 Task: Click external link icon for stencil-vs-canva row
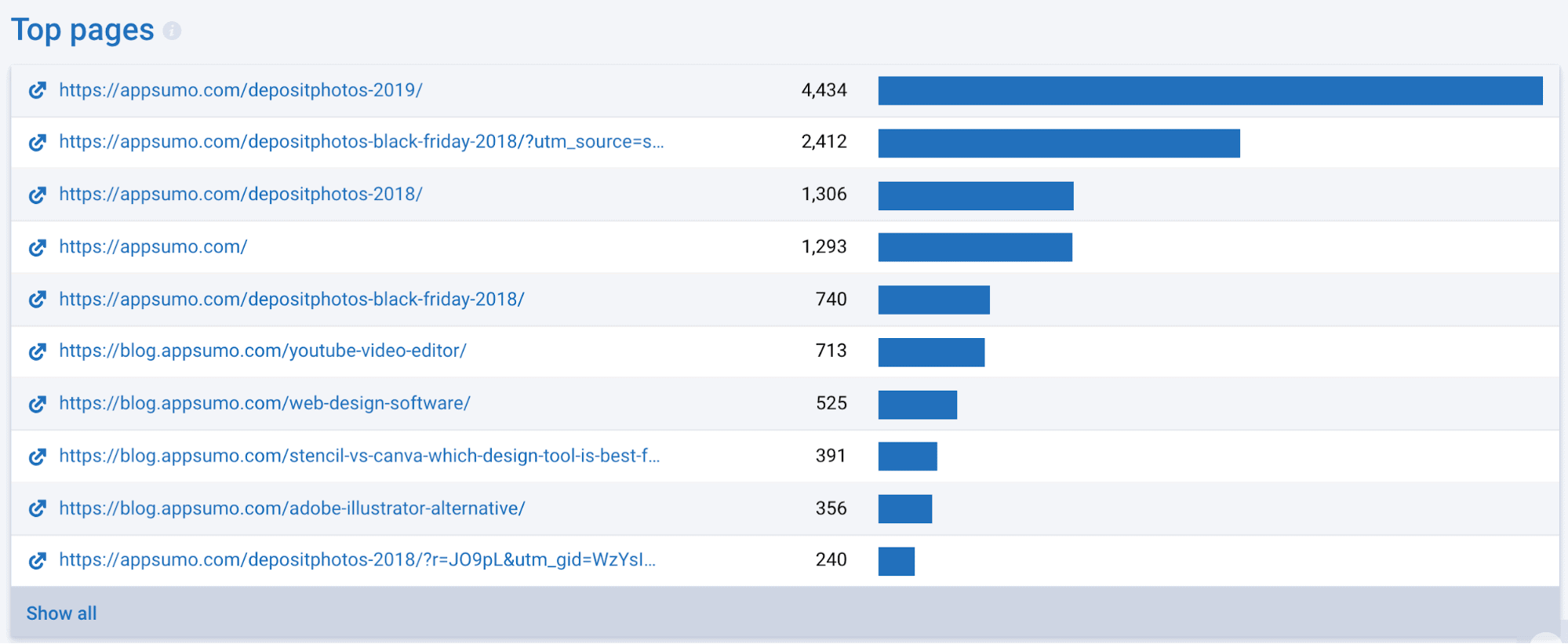[38, 457]
